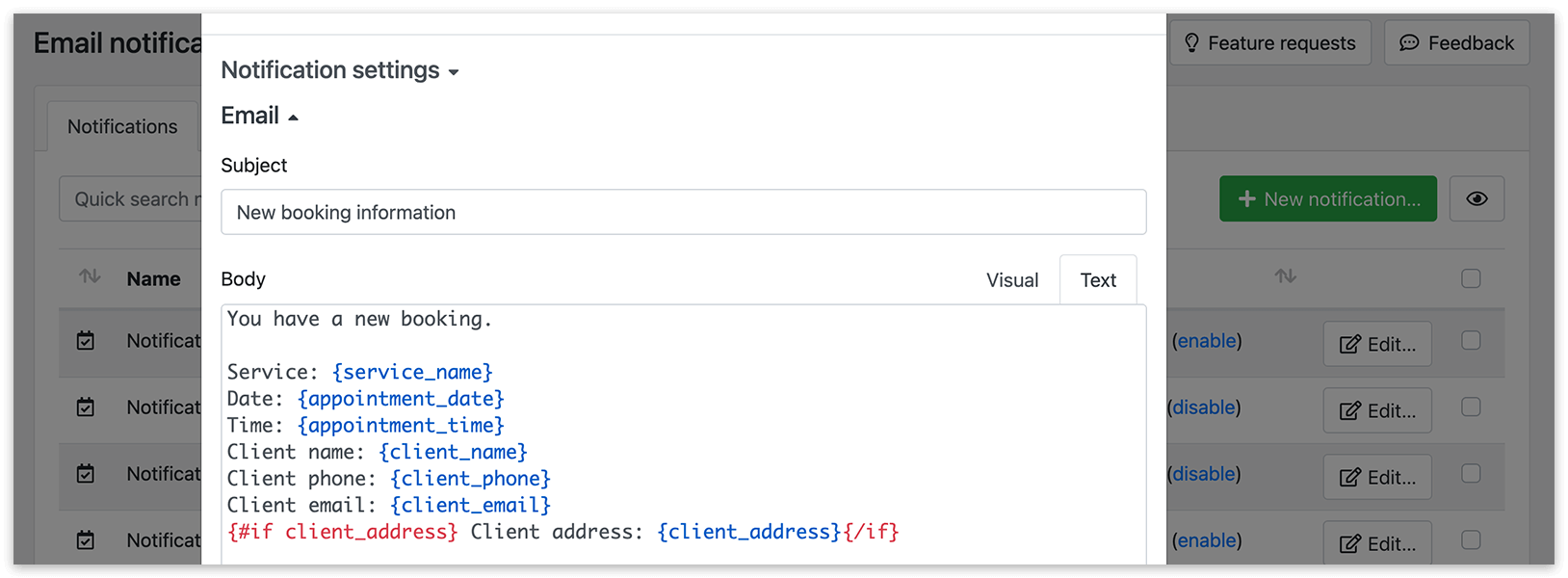Click the first row's enable link
The image size is (1568, 578).
coord(1207,341)
